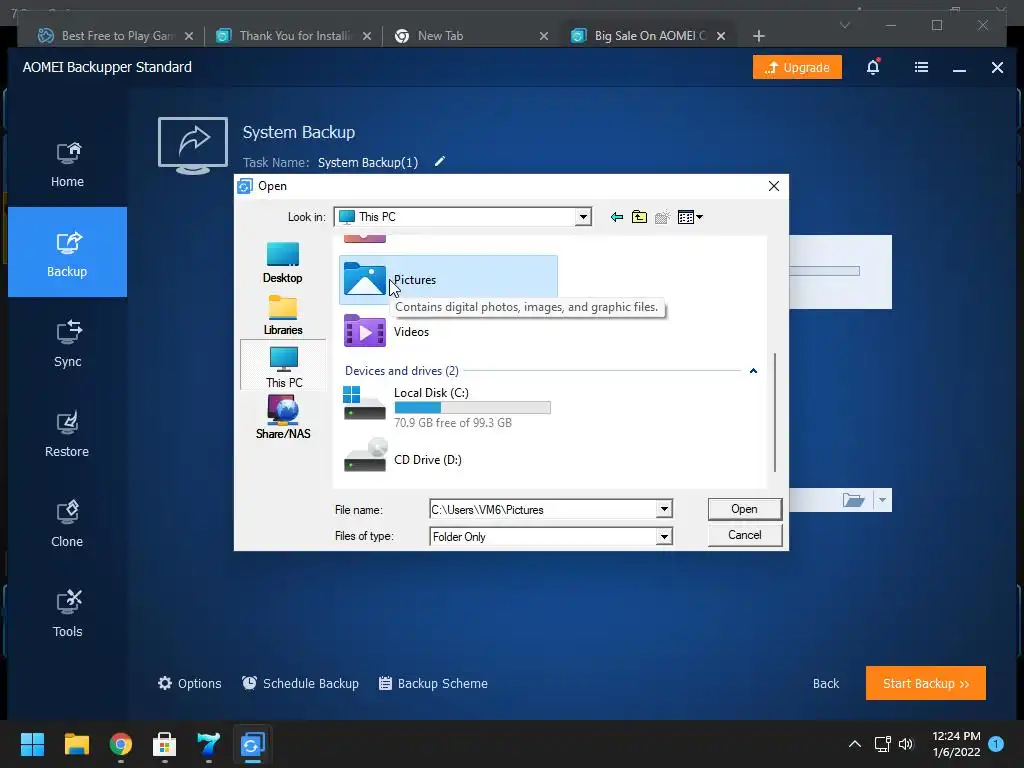Click the go back arrow in Open dialog
The image size is (1024, 768).
pyautogui.click(x=616, y=217)
